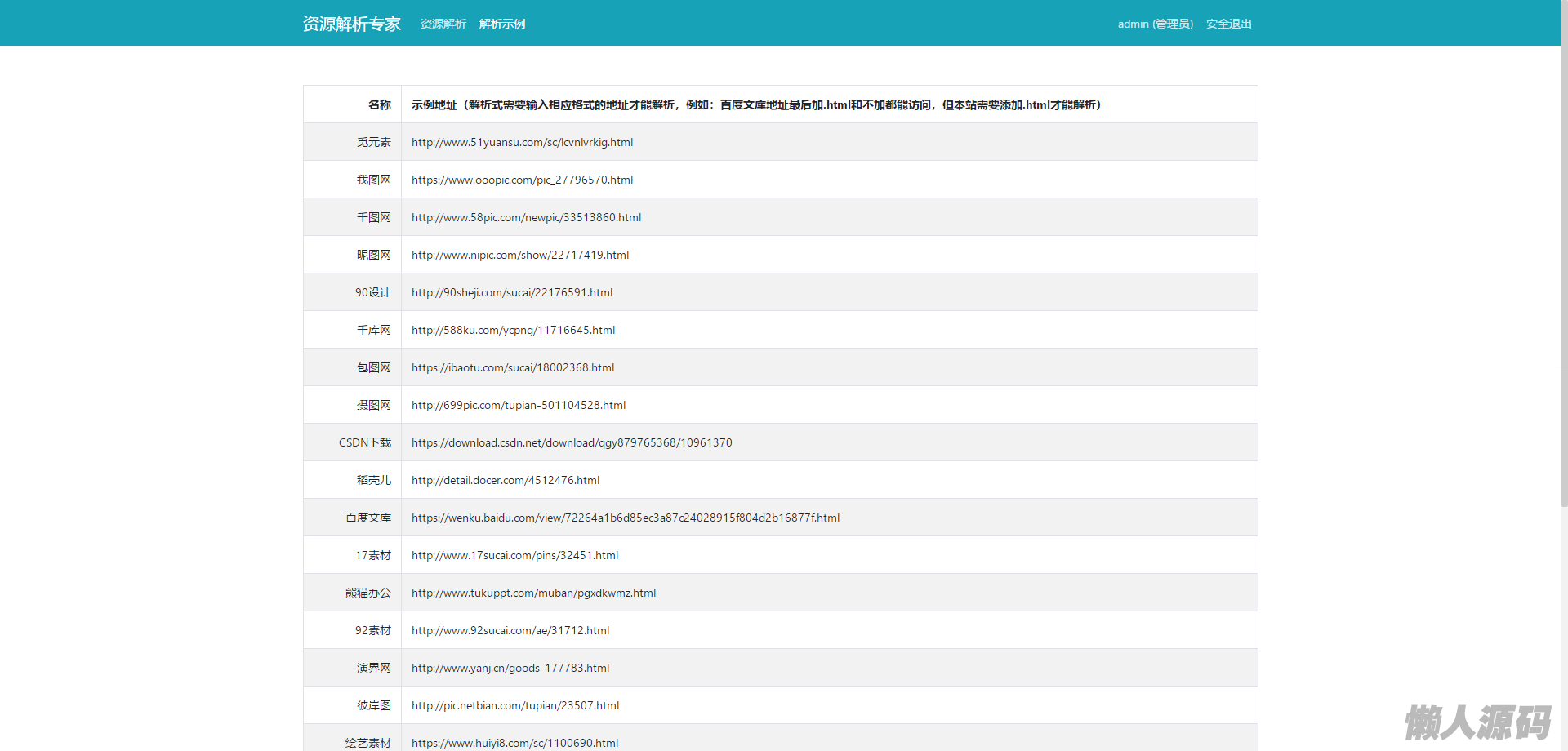Select the 58pic.com newpic URL
The height and width of the screenshot is (751, 1568).
527,217
